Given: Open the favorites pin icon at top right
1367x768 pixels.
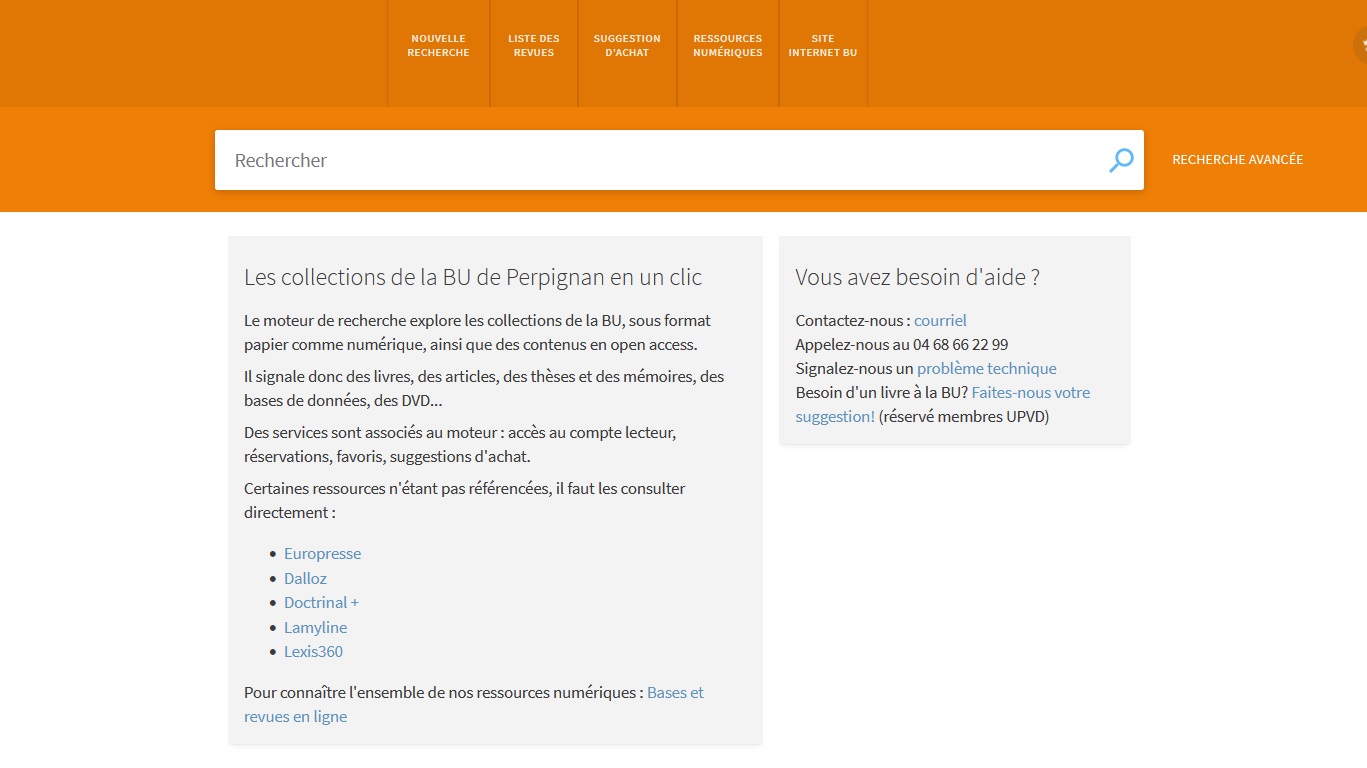Looking at the screenshot, I should [1361, 45].
